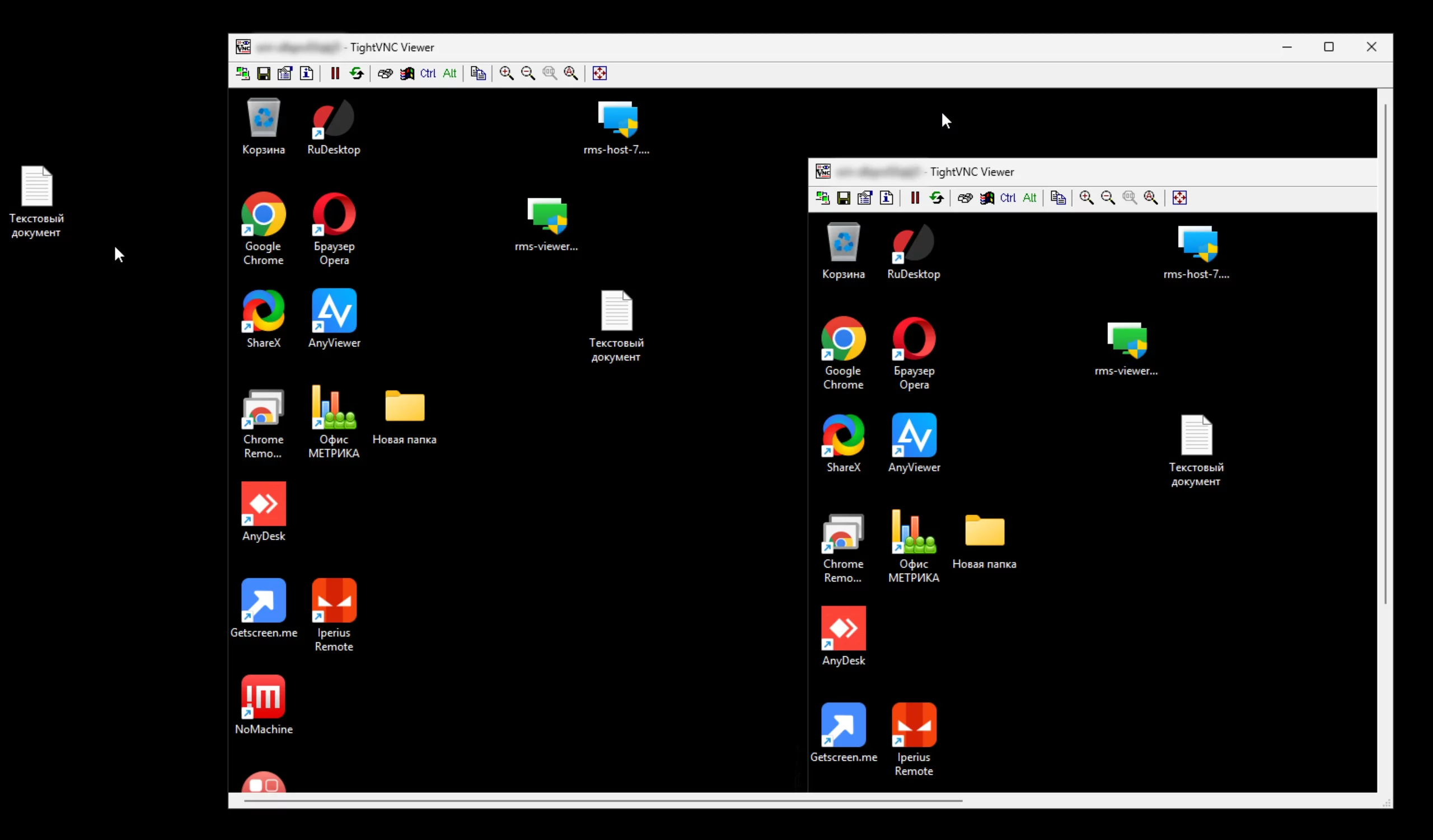Screen dimensions: 1433x840
Task: Maximize the outer TightVNC Viewer window
Action: click(x=1329, y=47)
